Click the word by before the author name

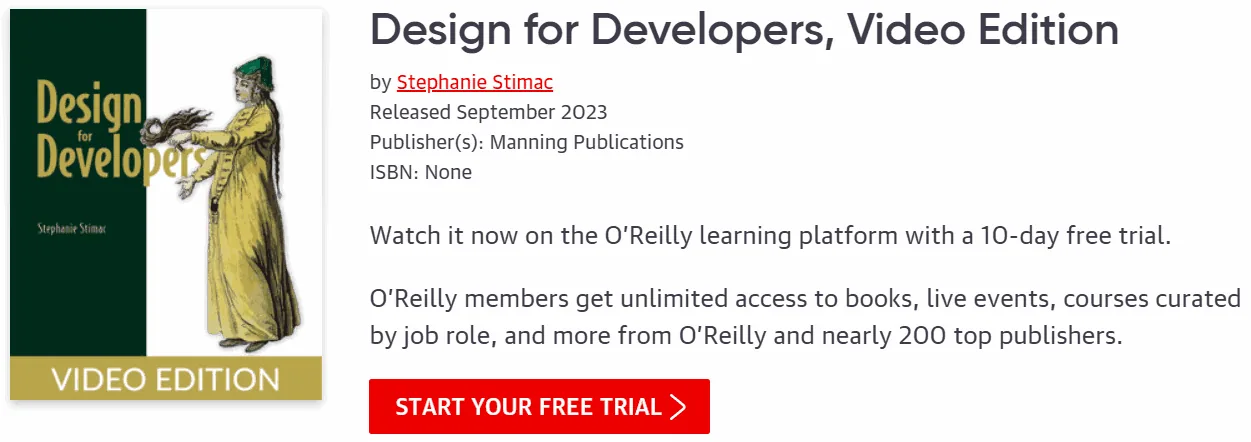(381, 83)
